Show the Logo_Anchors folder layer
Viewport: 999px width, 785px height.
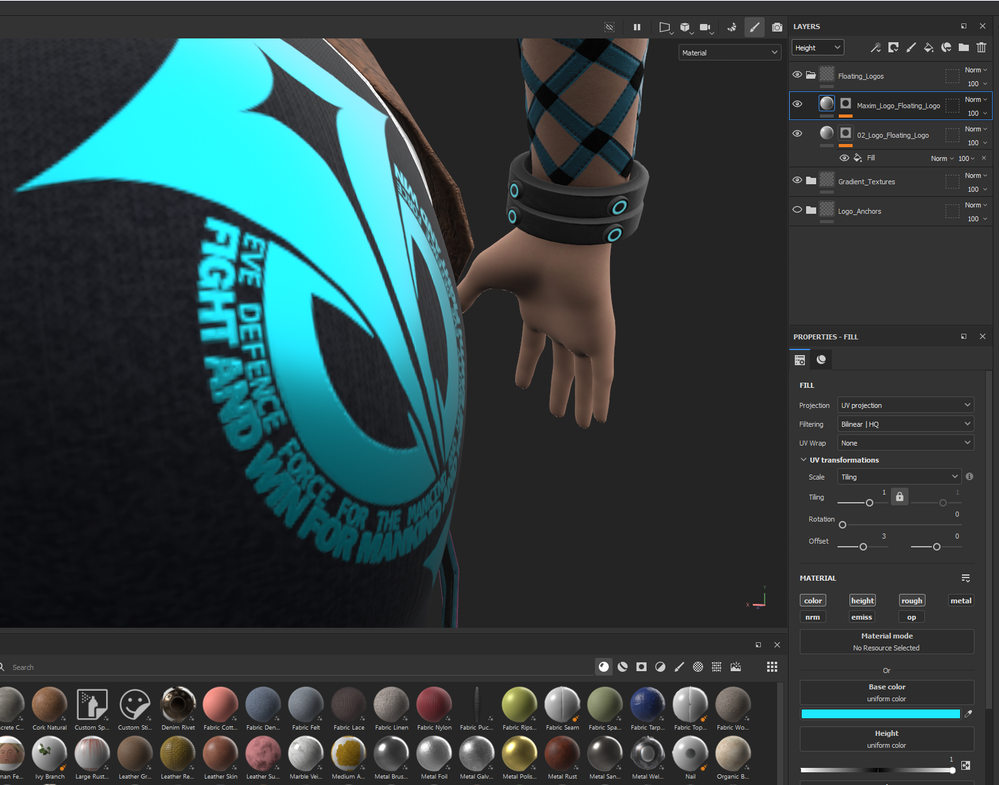pos(796,210)
